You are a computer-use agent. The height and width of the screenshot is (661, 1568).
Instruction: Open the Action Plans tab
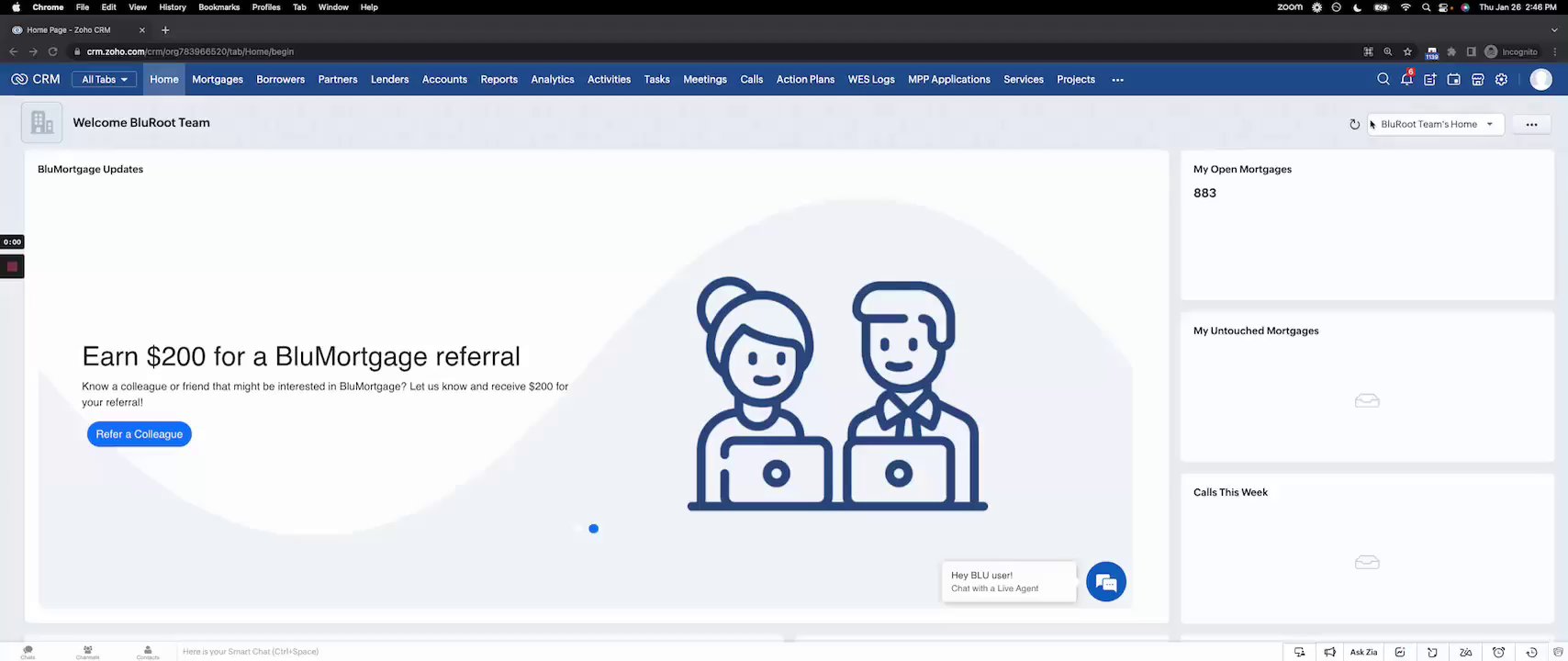(805, 80)
